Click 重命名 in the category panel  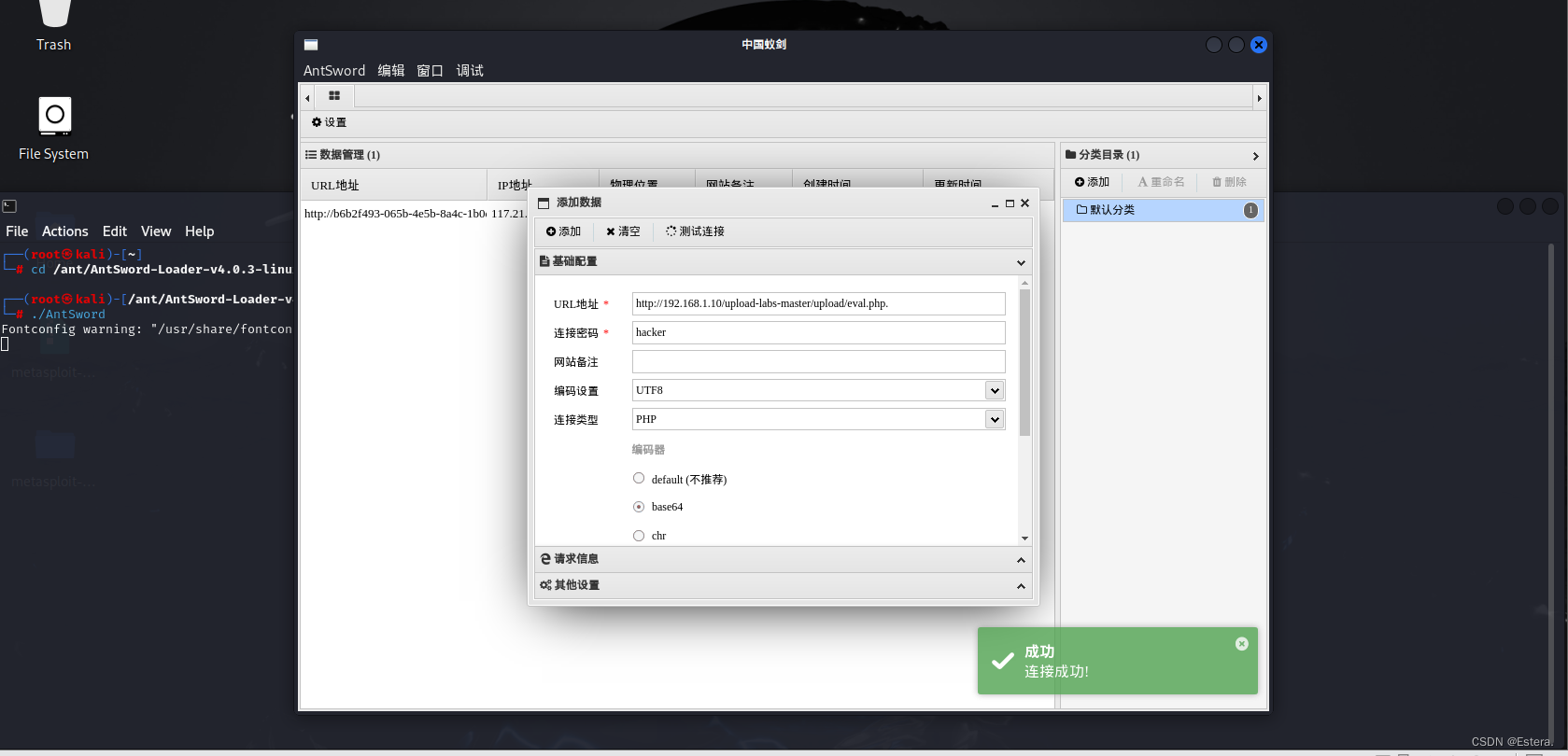click(1161, 182)
